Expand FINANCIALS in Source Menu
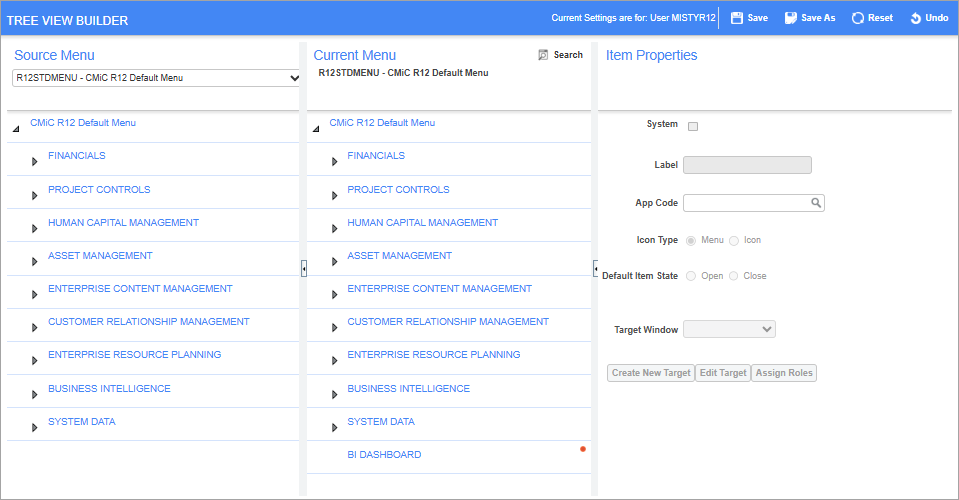The width and height of the screenshot is (959, 500). [34, 162]
